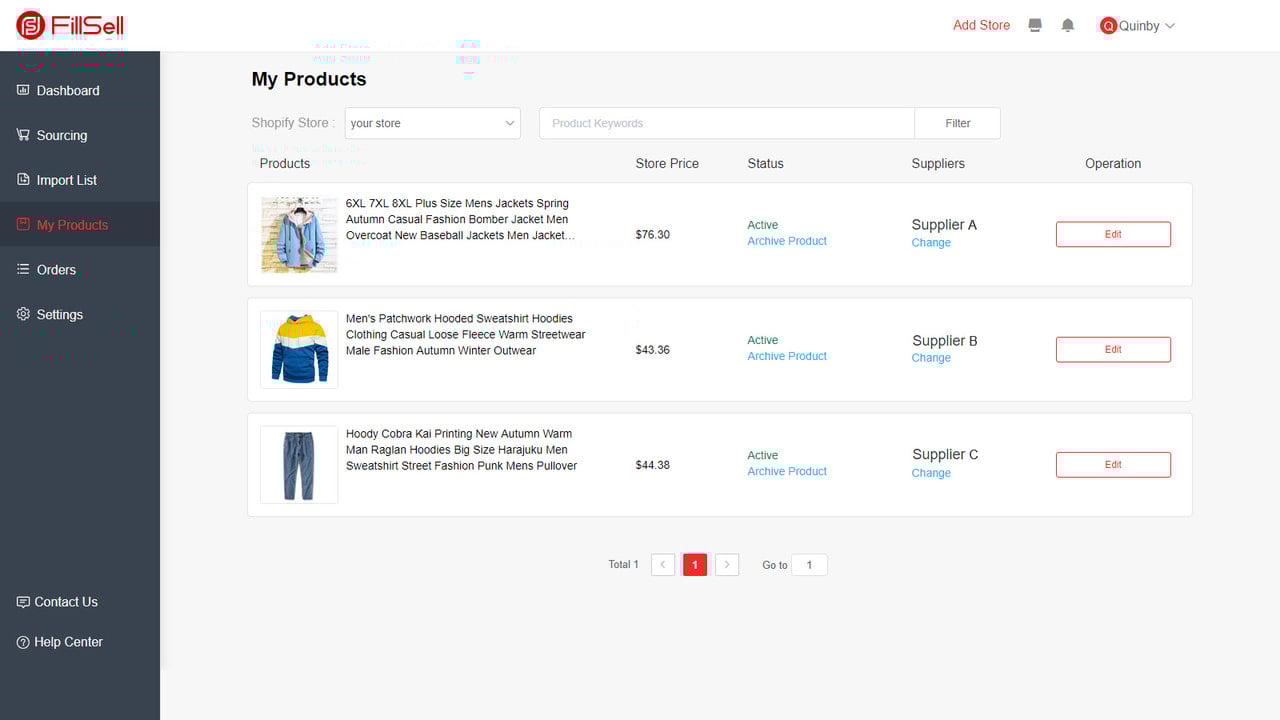Click the Go to page number field
The image size is (1280, 720).
(809, 565)
